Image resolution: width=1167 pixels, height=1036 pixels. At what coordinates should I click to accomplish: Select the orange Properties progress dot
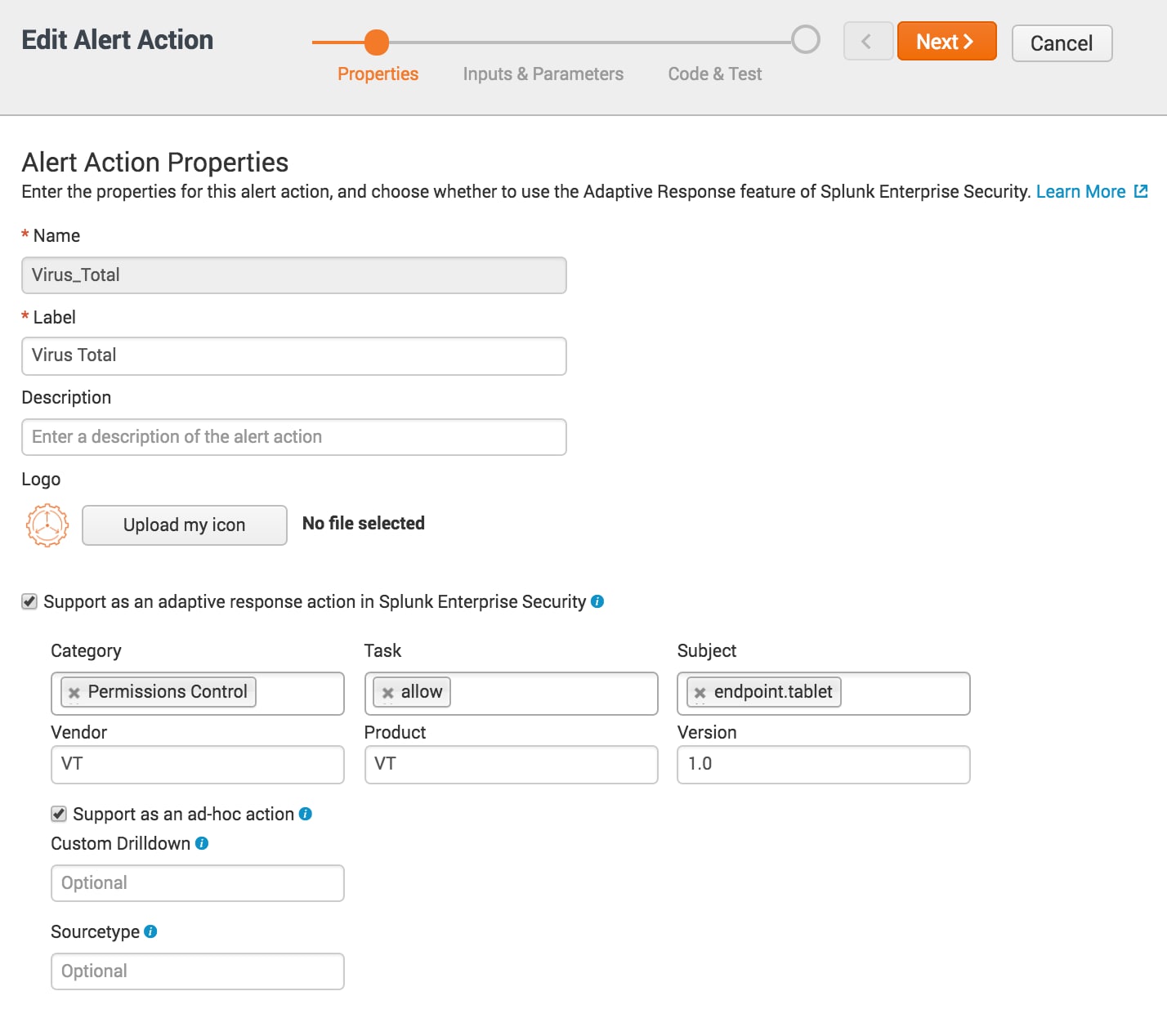click(376, 42)
